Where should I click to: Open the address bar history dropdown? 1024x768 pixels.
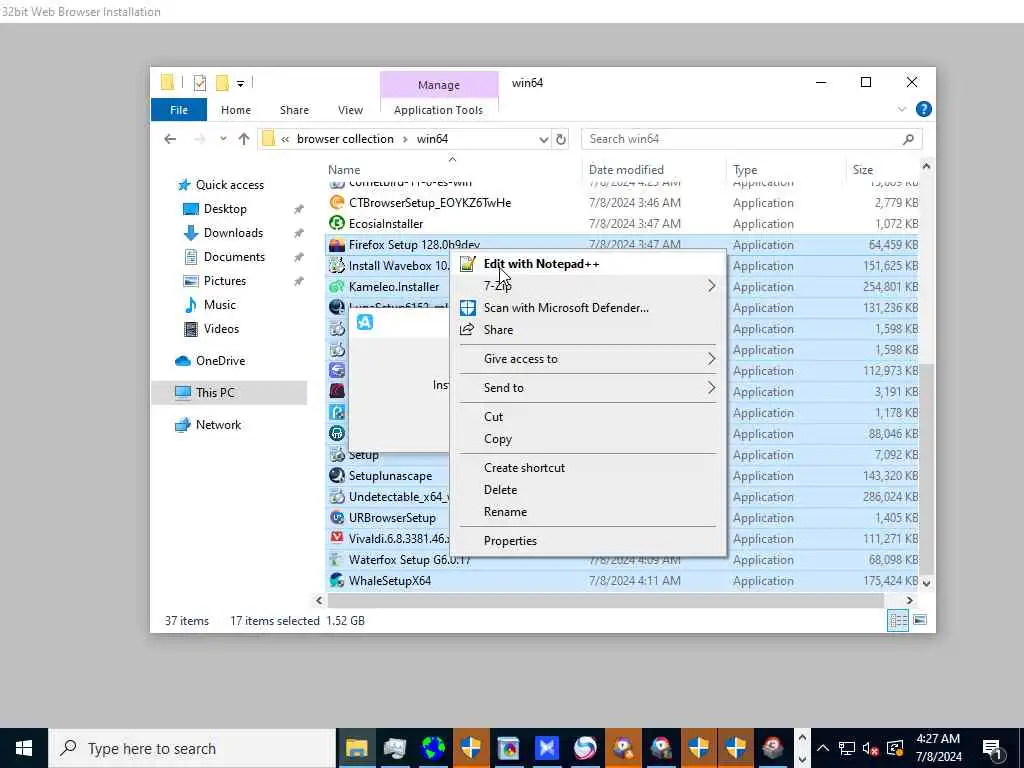[x=543, y=139]
